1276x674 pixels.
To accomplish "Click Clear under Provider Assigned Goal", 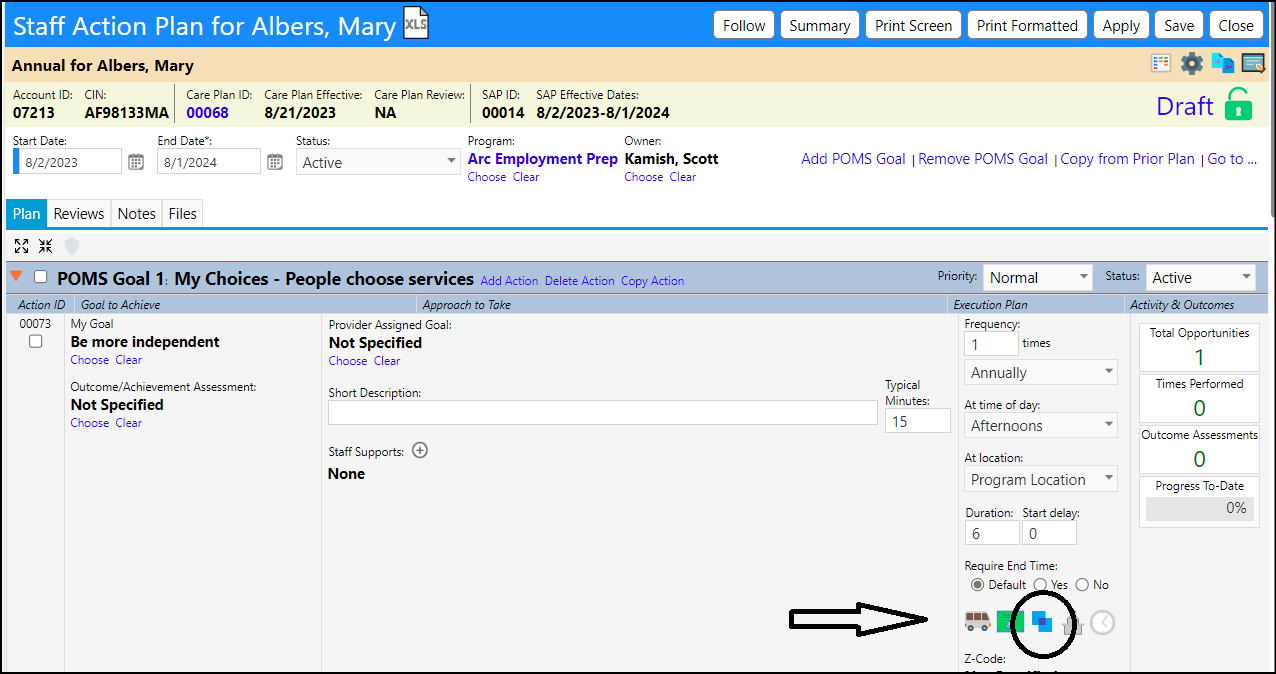I will pos(387,361).
